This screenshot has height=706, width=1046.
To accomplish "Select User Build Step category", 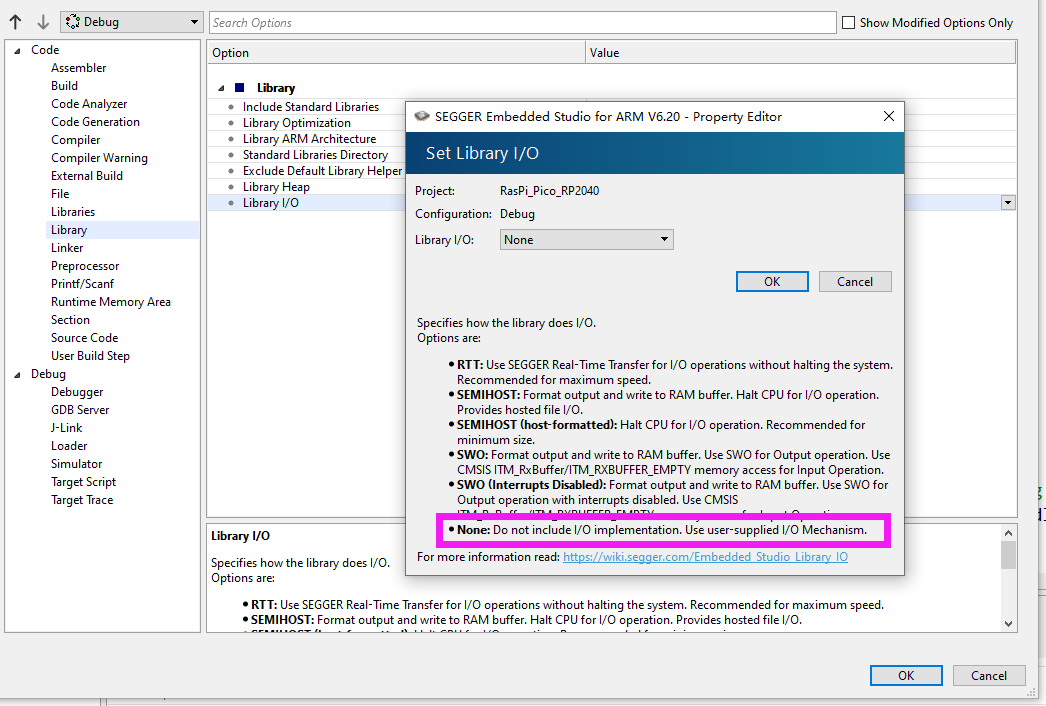I will coord(91,356).
